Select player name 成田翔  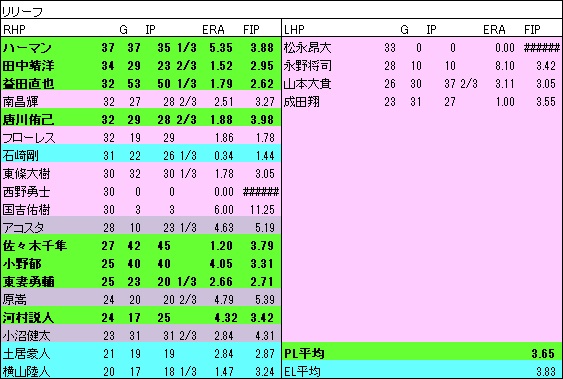[x=302, y=102]
